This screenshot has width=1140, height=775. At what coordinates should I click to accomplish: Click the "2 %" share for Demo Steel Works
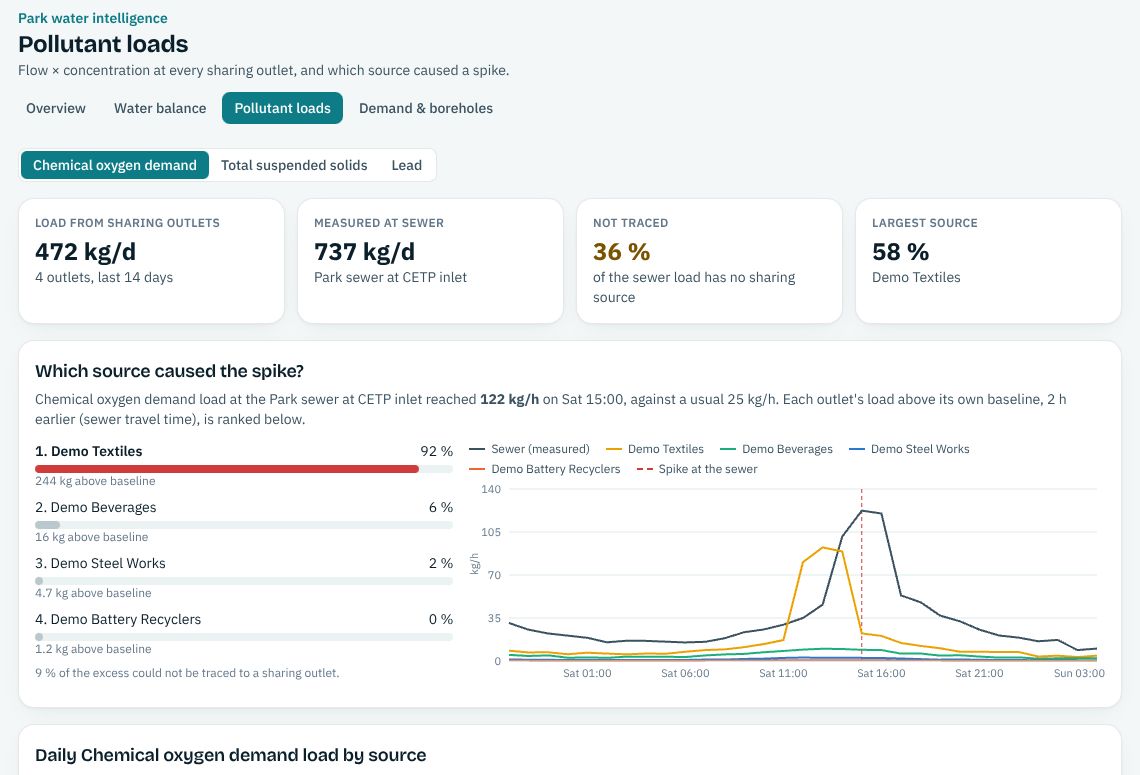click(x=441, y=563)
